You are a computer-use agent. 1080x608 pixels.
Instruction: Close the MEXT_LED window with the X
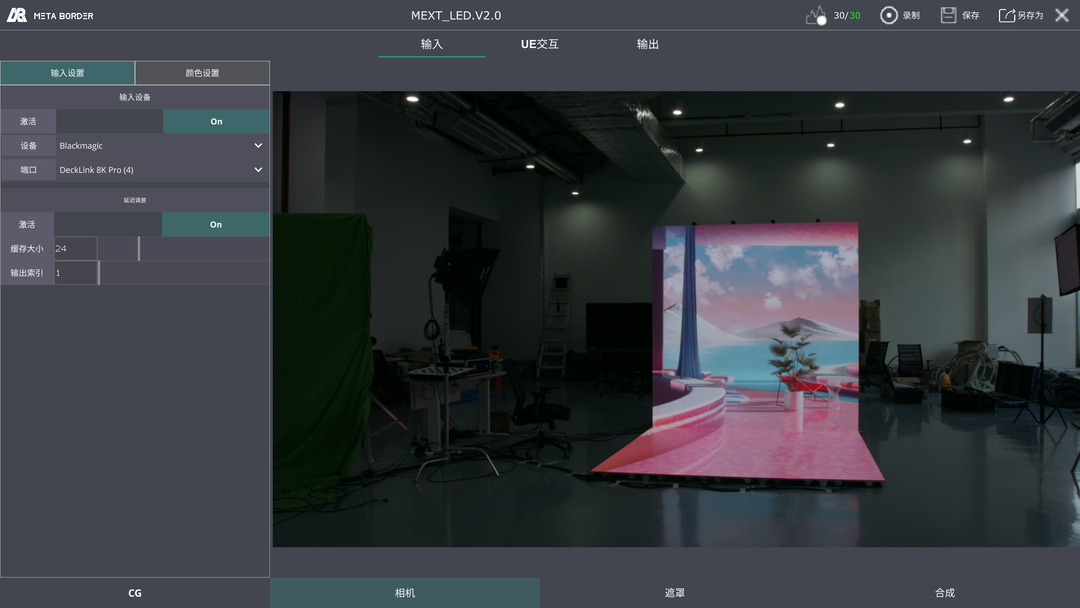click(1062, 15)
